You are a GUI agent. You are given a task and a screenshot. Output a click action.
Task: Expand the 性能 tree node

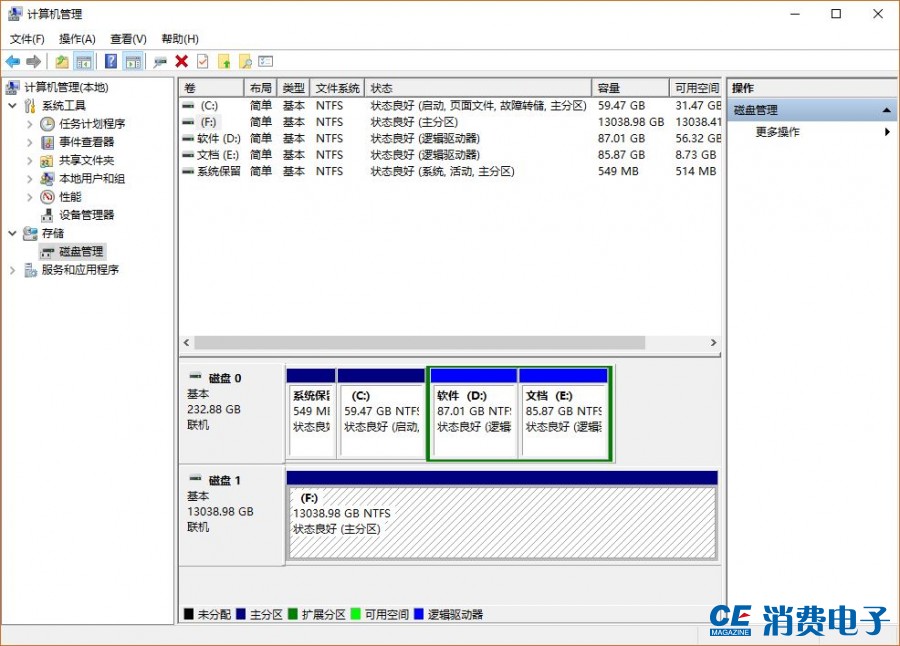30,197
